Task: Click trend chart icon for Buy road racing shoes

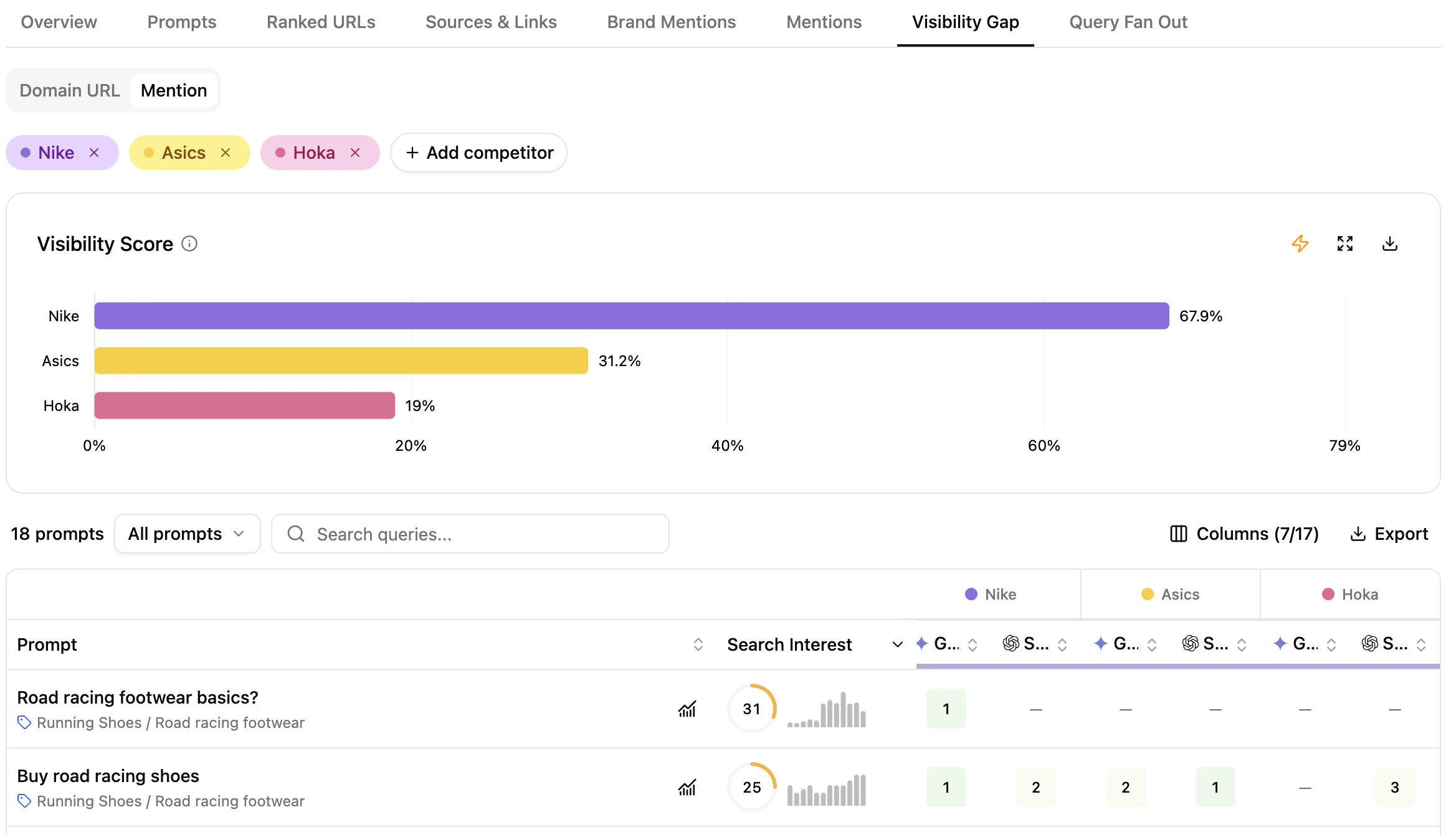Action: click(687, 787)
